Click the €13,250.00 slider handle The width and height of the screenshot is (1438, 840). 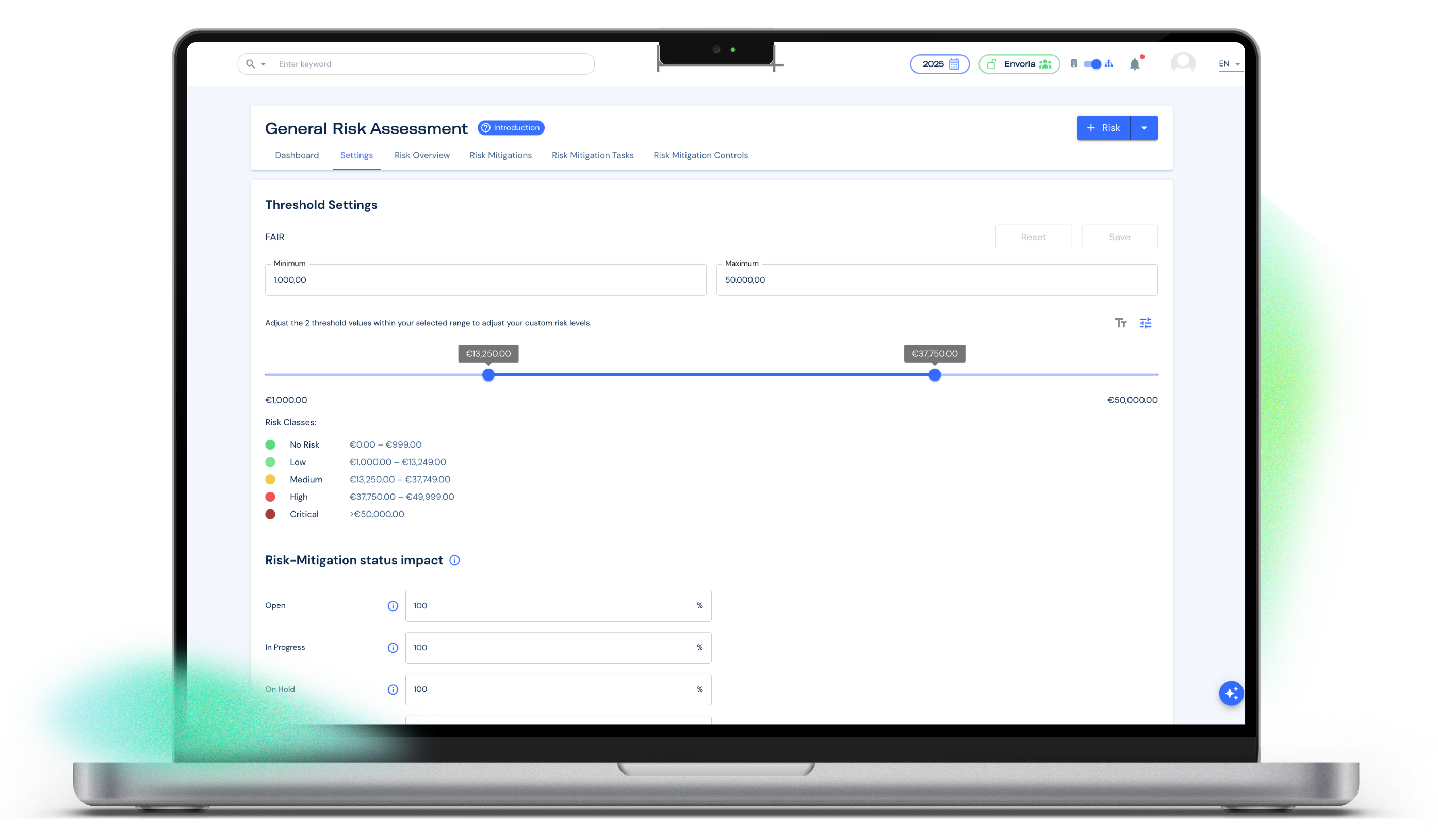click(x=488, y=375)
